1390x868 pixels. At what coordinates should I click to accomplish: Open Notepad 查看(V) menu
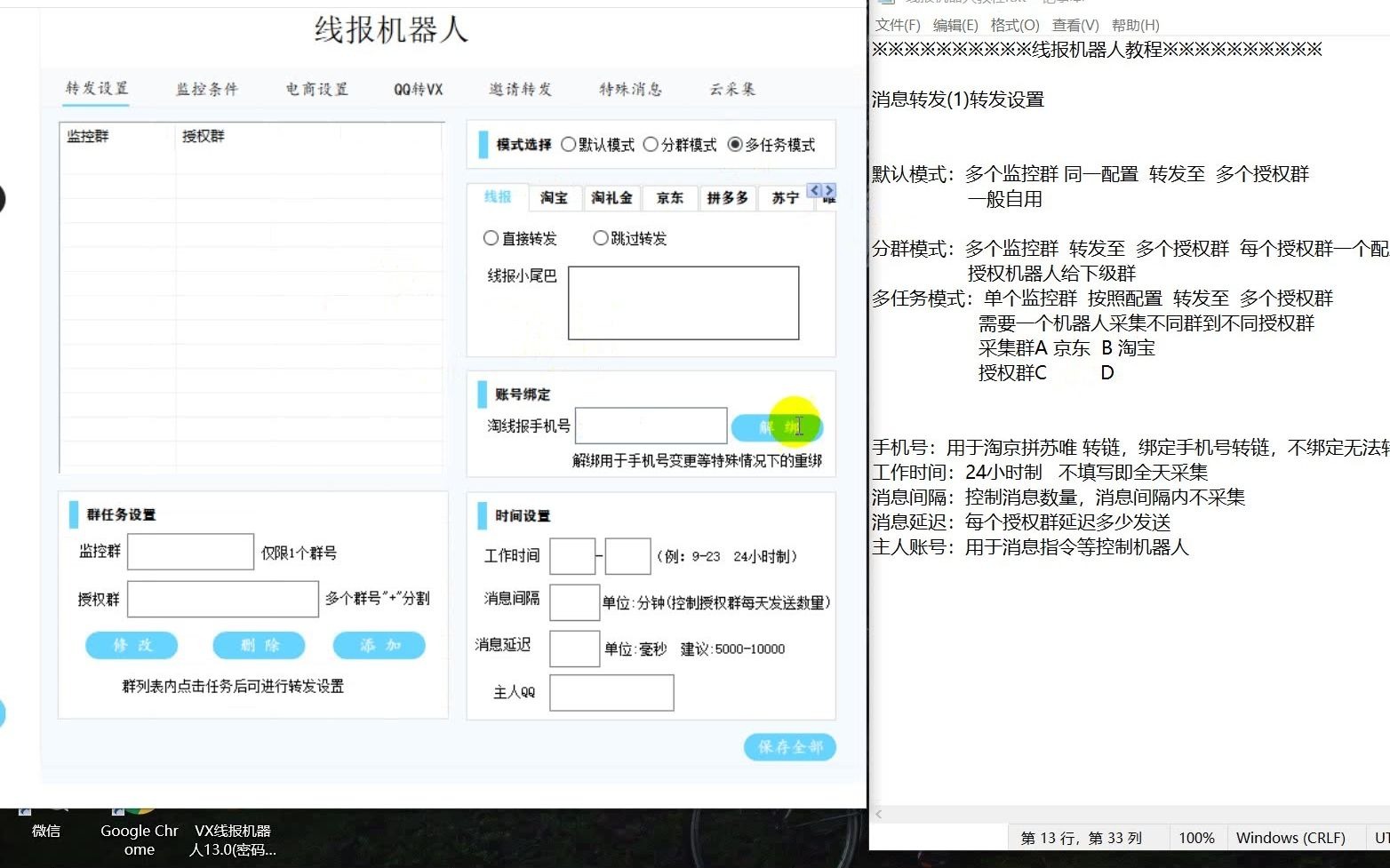click(x=1075, y=25)
